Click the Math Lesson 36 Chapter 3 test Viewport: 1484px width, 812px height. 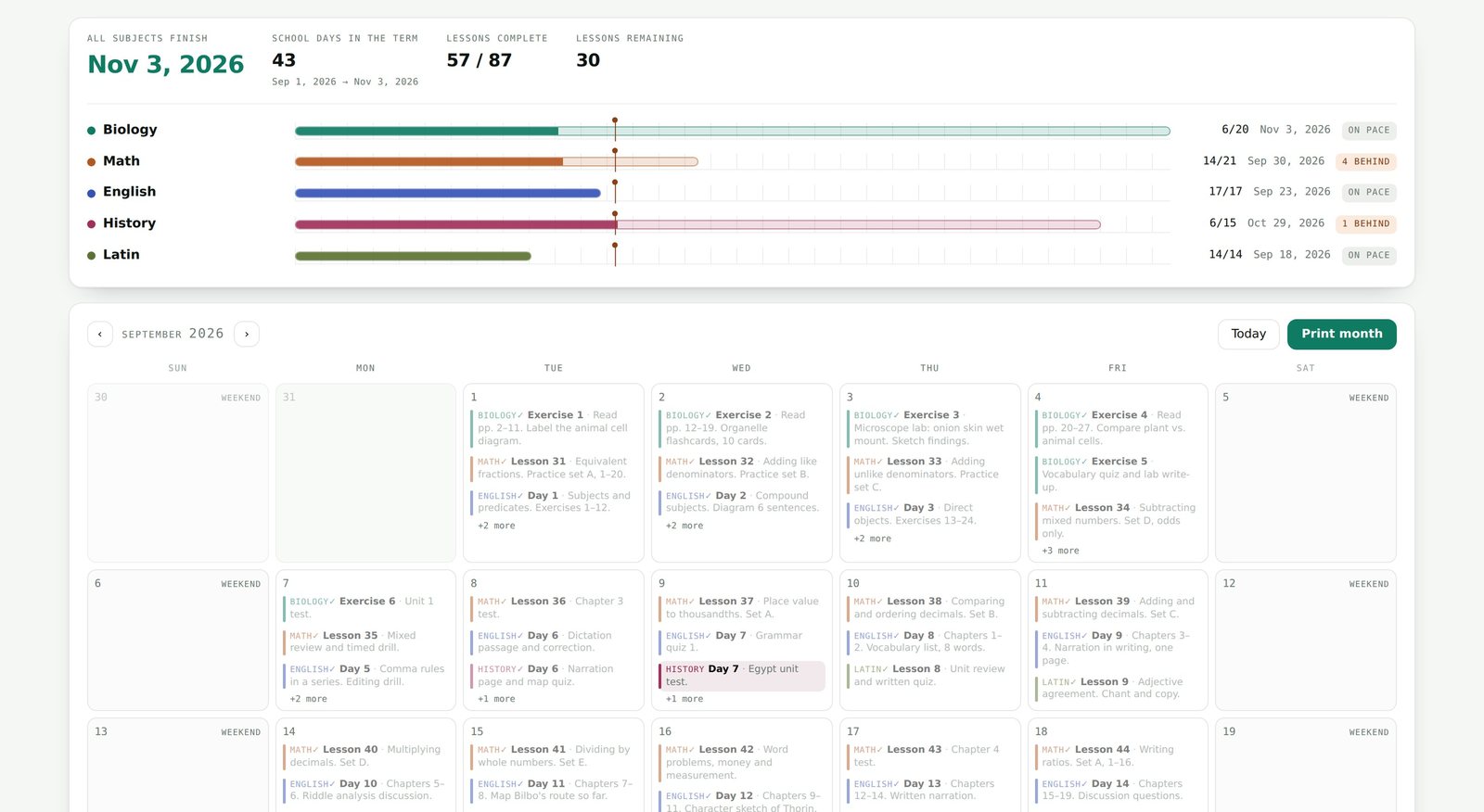[554, 608]
